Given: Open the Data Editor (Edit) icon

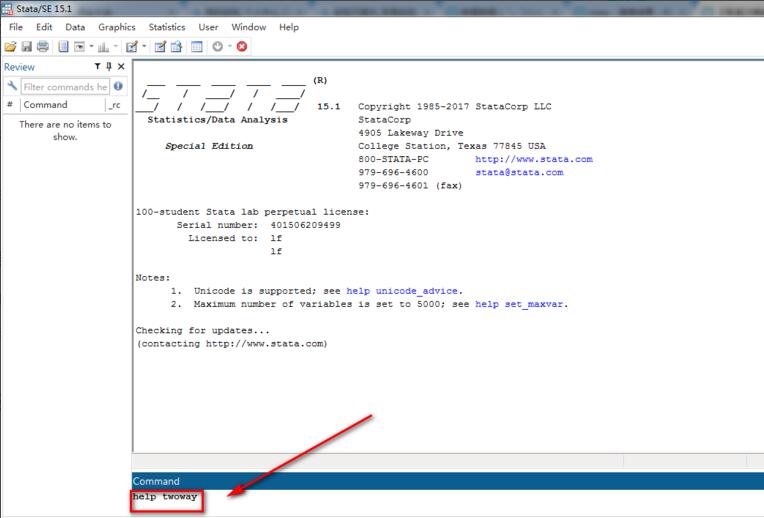Looking at the screenshot, I should point(160,47).
